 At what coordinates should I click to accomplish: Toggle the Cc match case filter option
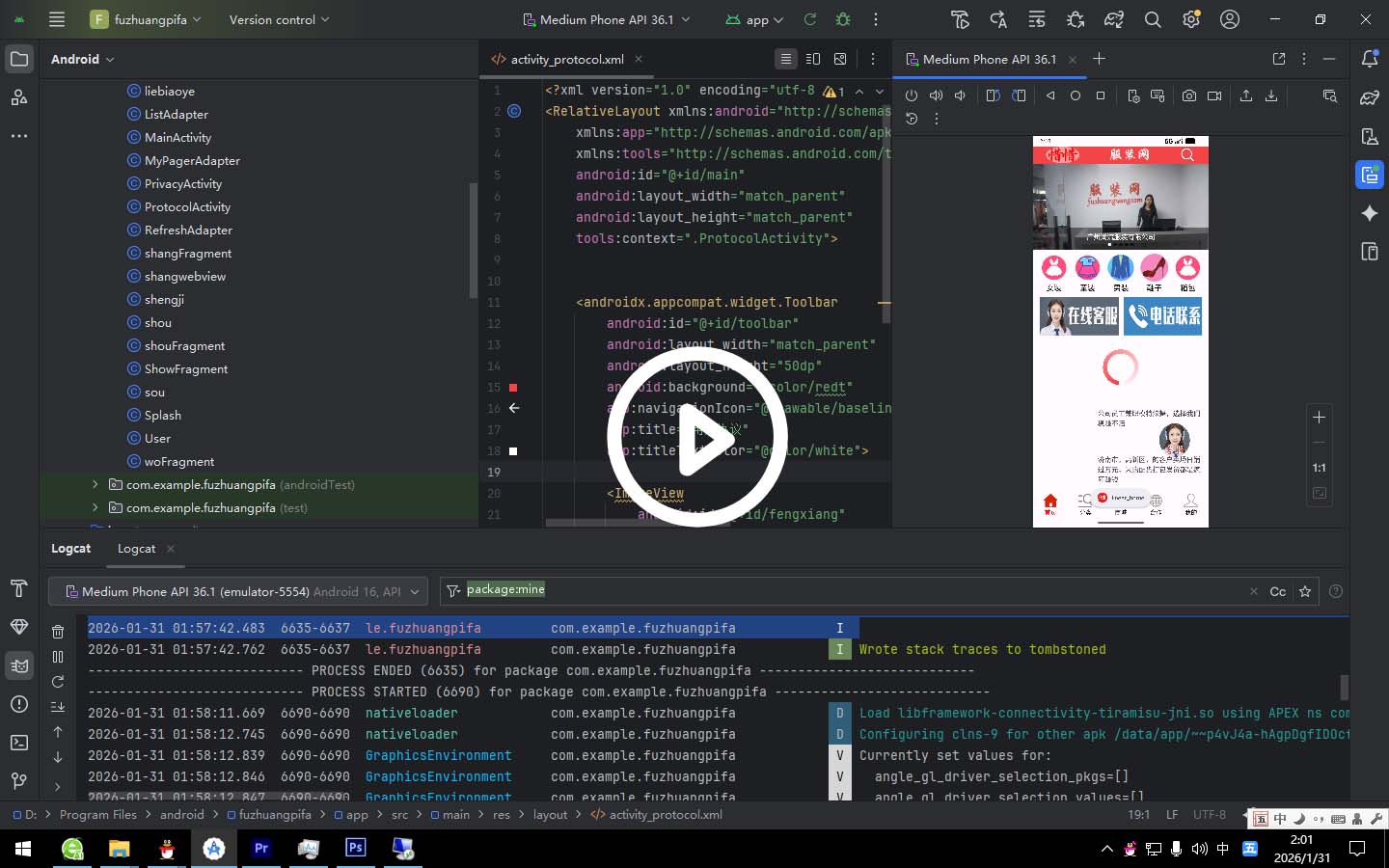point(1277,591)
